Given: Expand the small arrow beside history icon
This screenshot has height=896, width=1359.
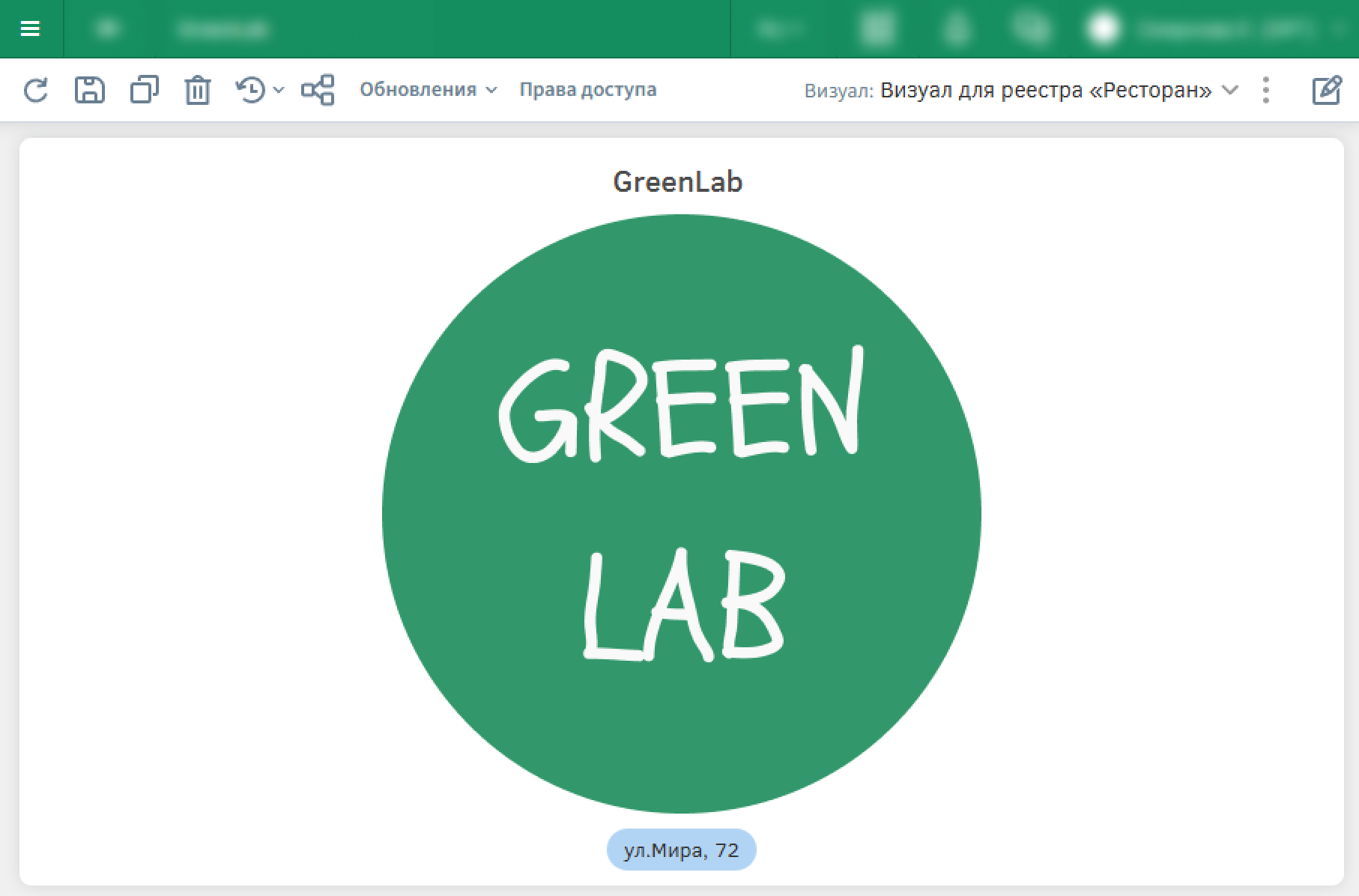Looking at the screenshot, I should [279, 90].
